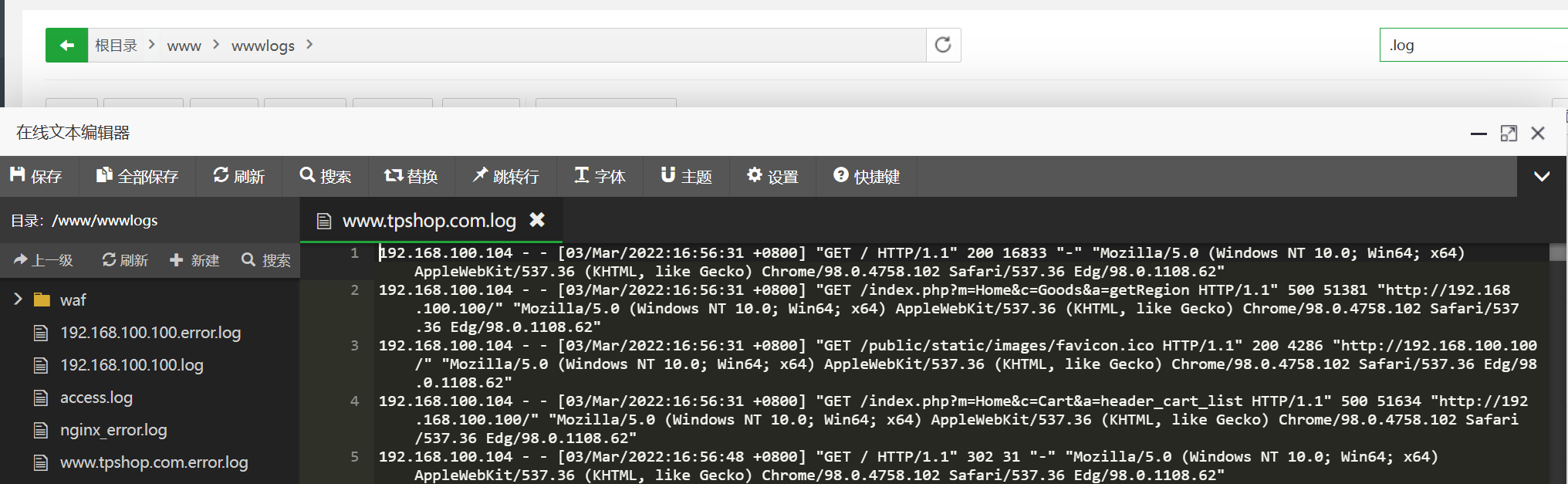Click 全部保存 to save all files
The height and width of the screenshot is (484, 1568).
point(137,177)
